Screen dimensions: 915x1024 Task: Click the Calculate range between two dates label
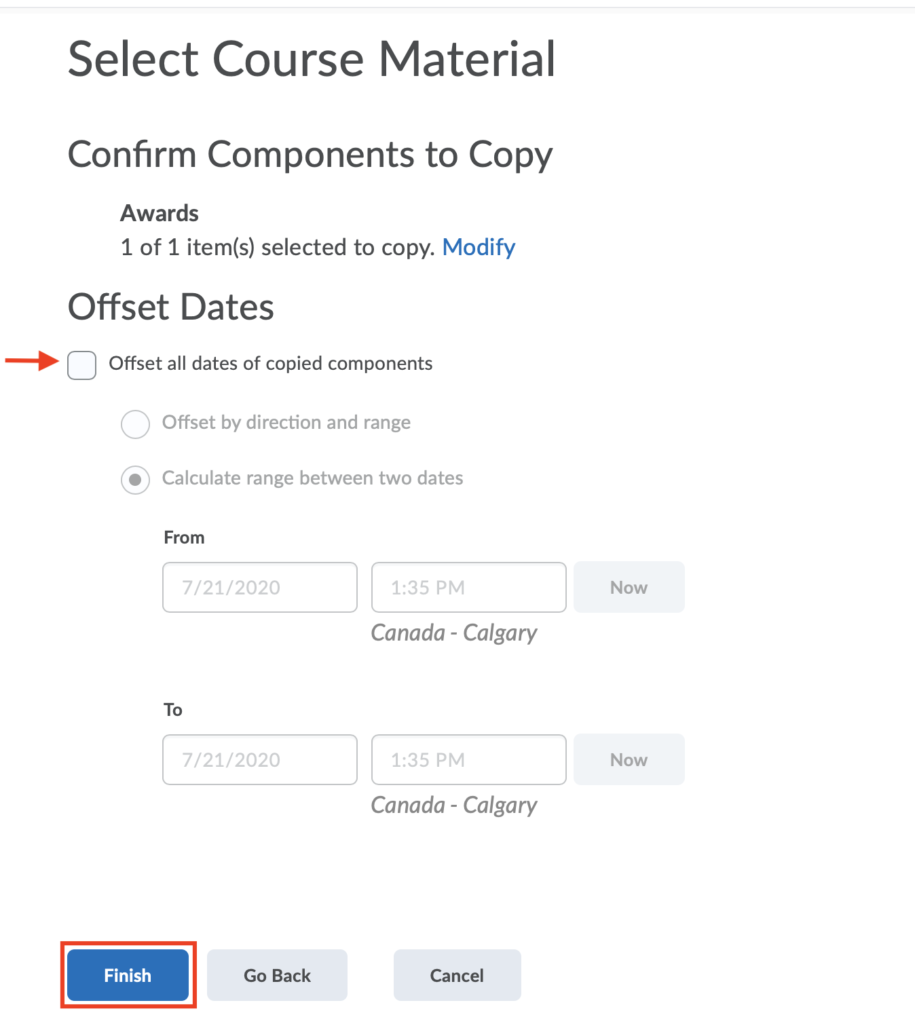[x=312, y=478]
